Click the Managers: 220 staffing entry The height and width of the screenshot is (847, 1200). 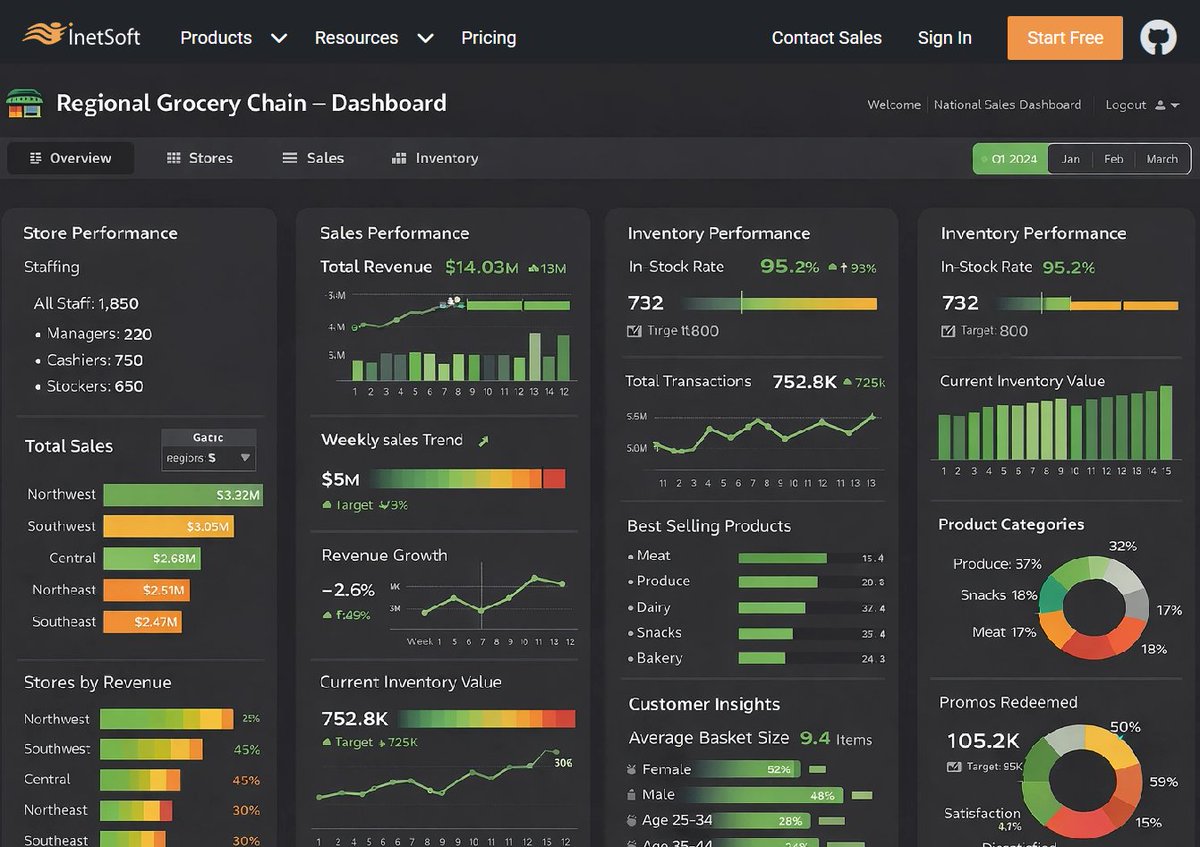99,334
